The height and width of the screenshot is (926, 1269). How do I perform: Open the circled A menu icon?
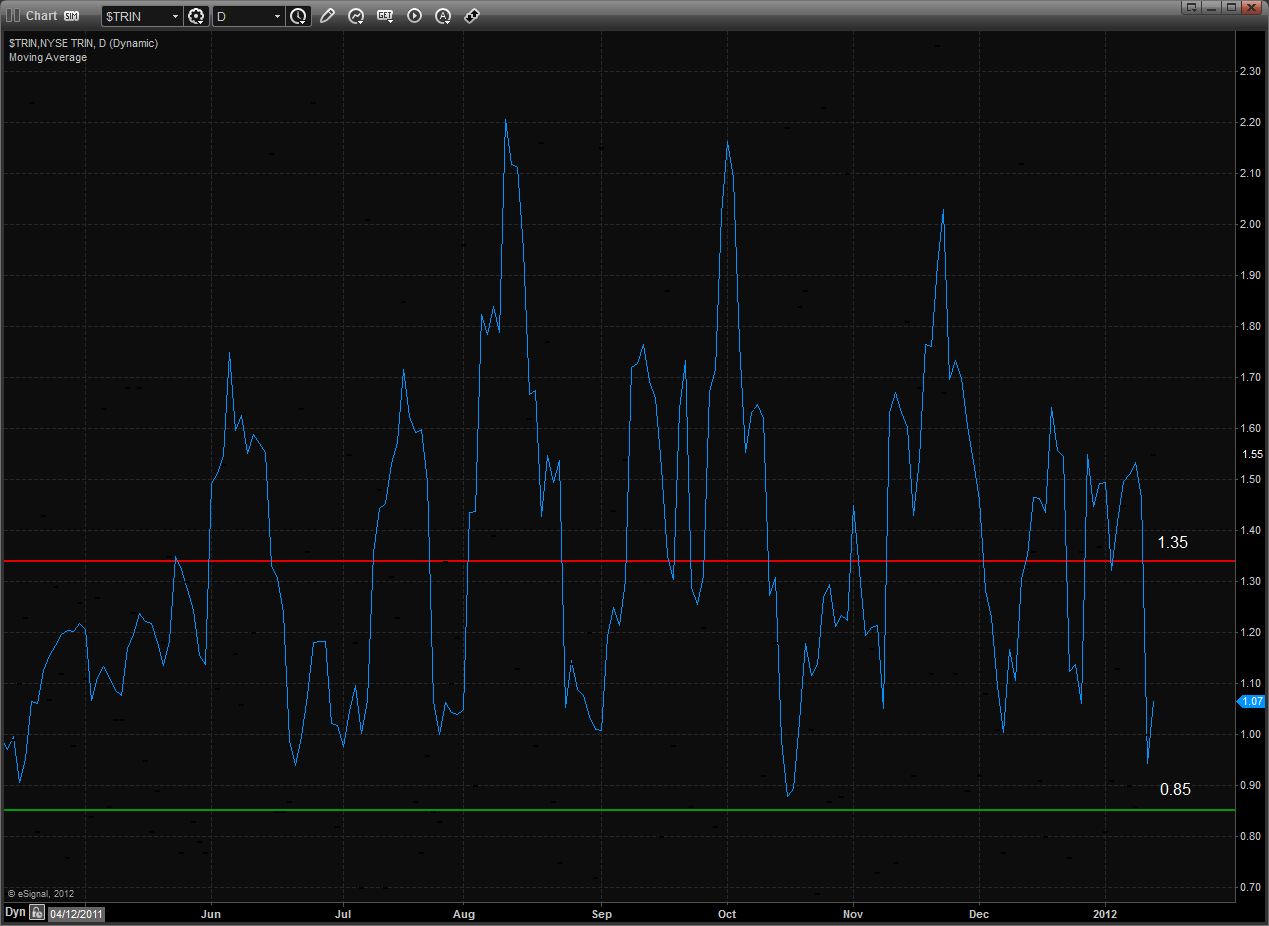click(x=443, y=16)
